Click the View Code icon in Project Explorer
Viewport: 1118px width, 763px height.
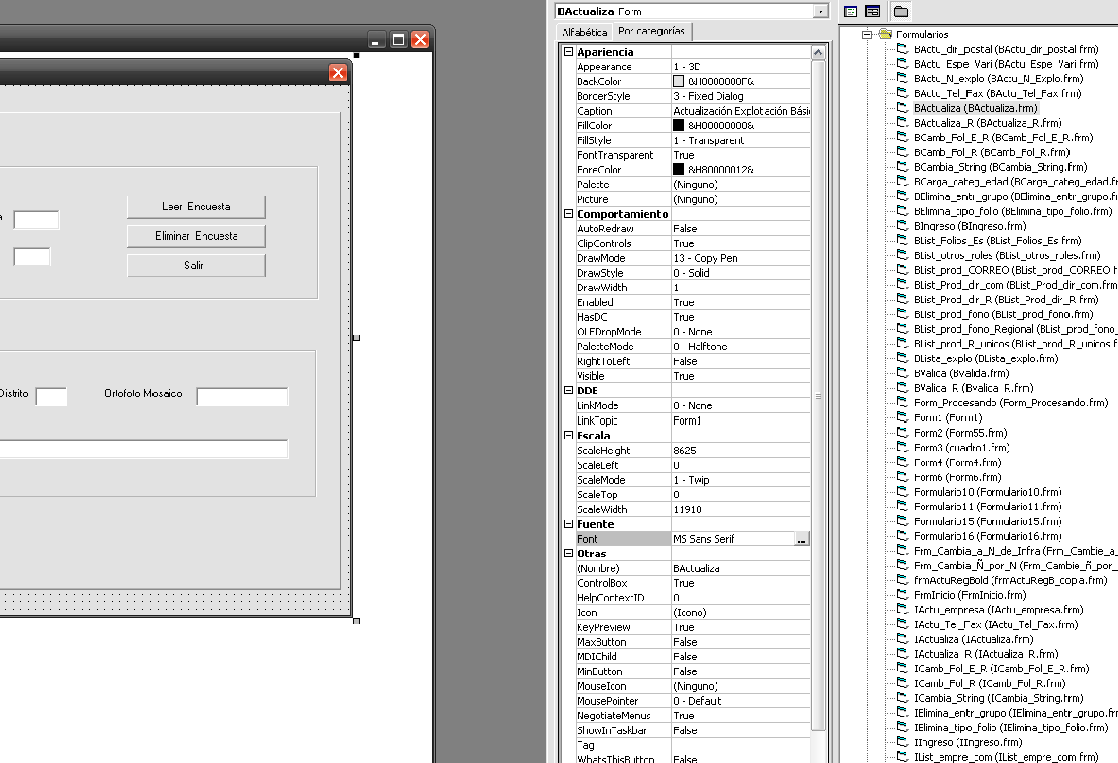[851, 11]
